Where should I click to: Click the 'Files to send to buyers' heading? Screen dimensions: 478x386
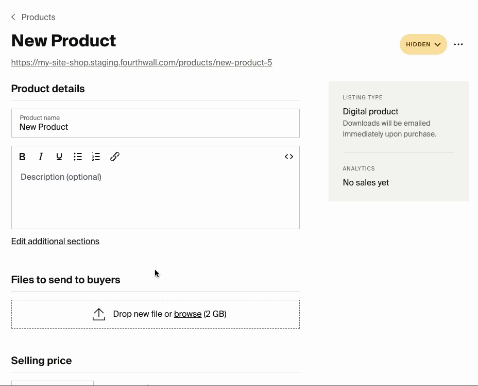[x=66, y=280]
